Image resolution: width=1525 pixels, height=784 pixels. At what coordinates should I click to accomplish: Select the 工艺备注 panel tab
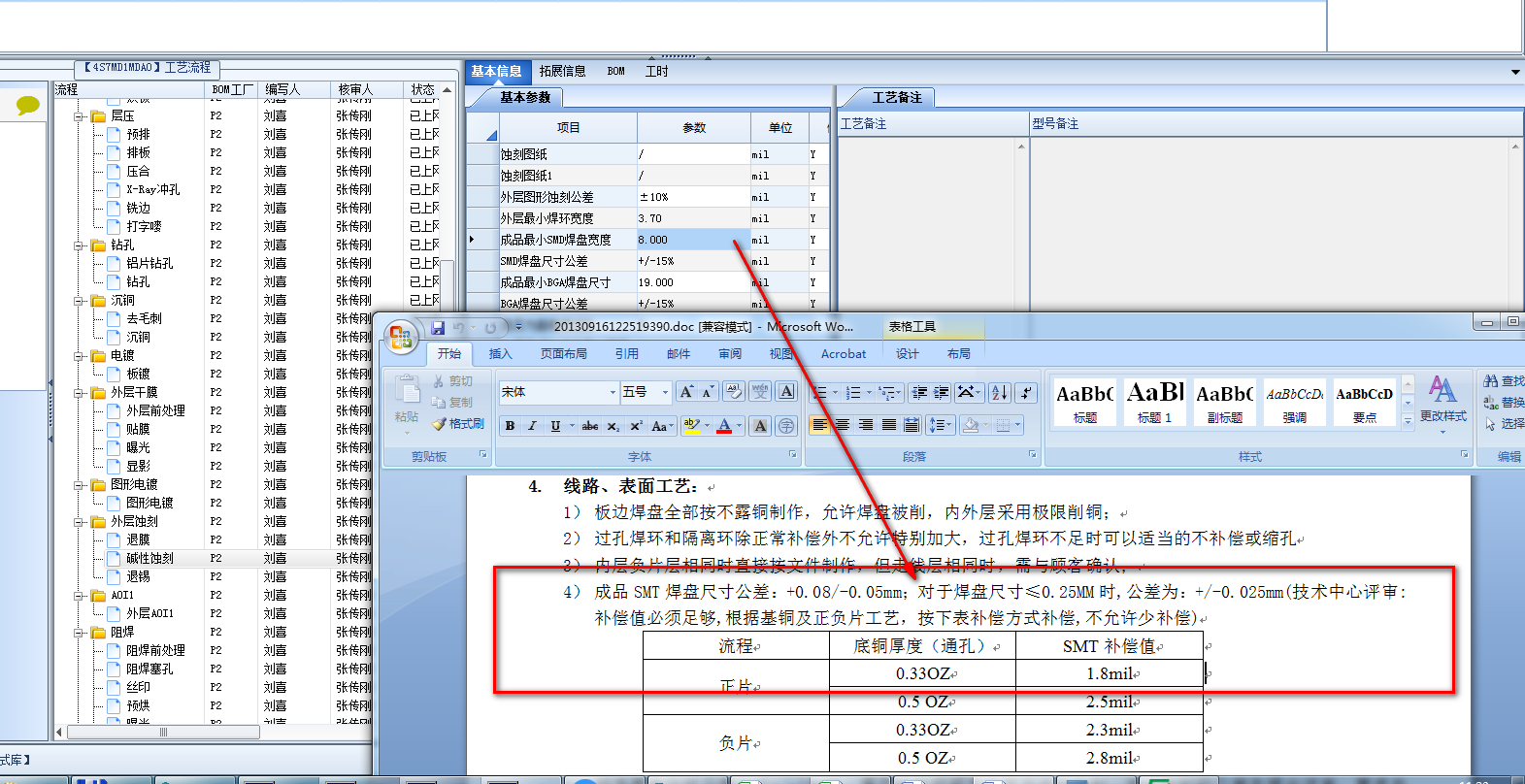(x=896, y=97)
